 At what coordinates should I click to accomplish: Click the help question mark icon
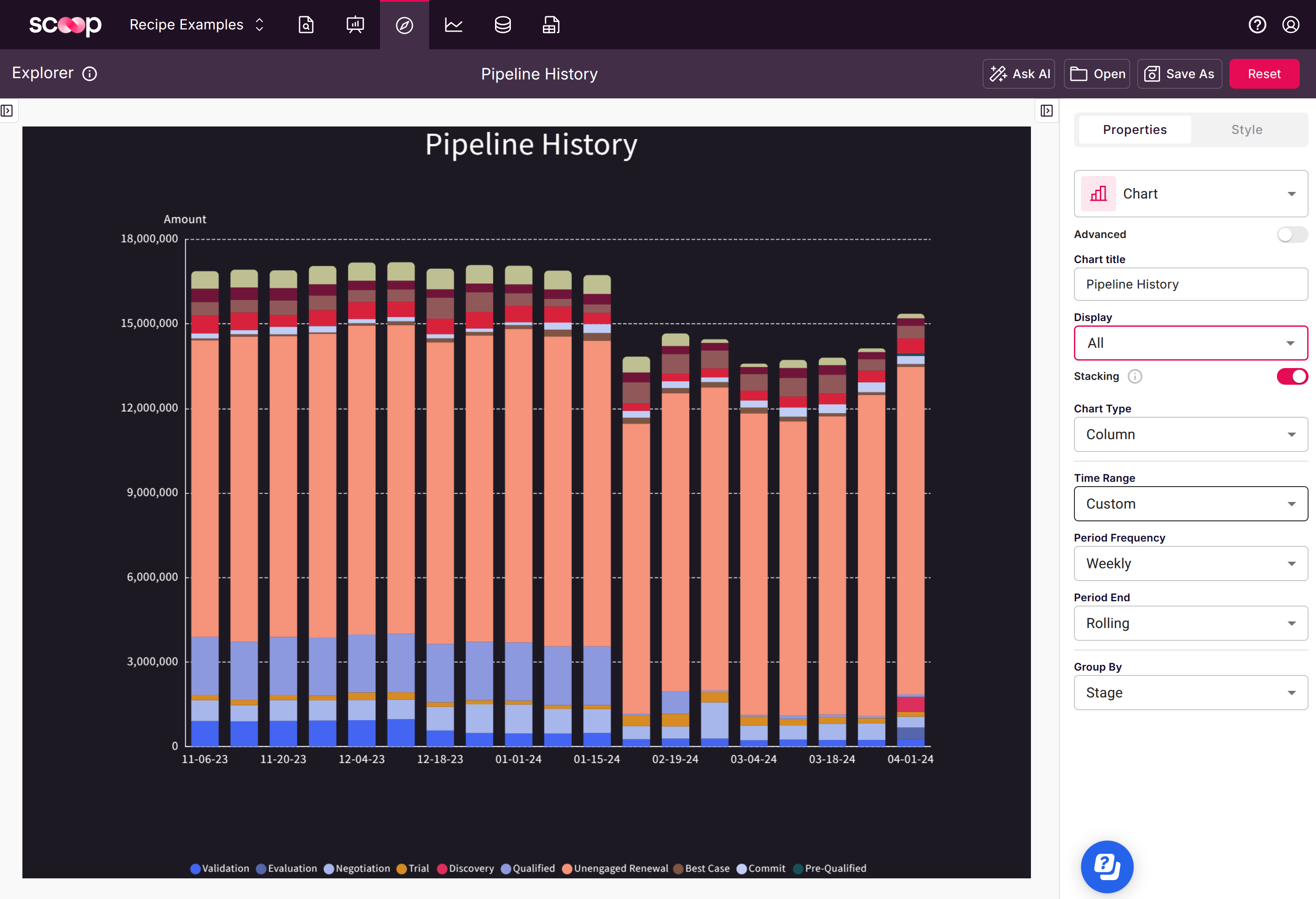tap(1257, 25)
